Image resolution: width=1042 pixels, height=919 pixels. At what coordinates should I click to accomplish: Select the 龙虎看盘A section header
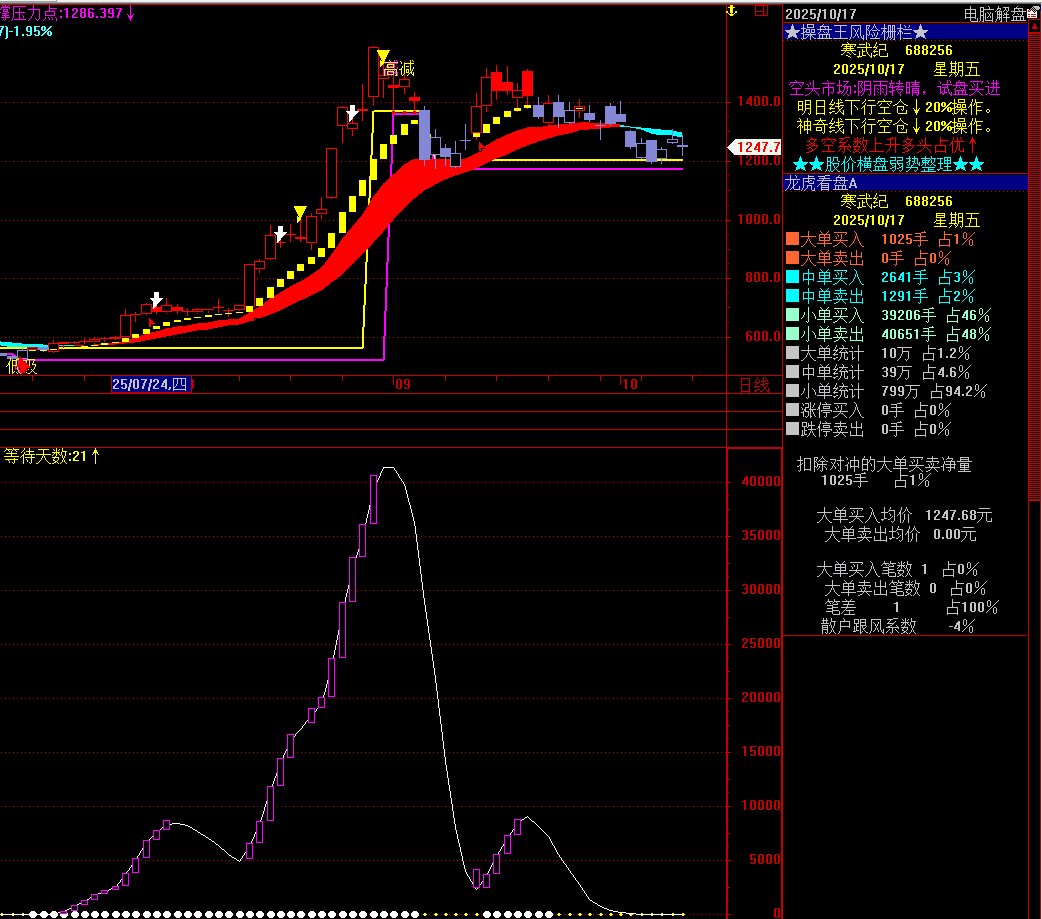coord(820,183)
